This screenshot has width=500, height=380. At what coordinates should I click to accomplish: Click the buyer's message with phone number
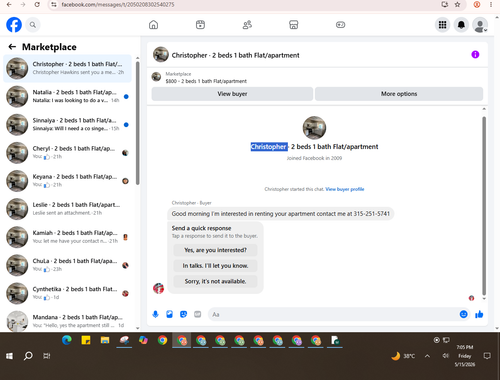click(x=280, y=214)
